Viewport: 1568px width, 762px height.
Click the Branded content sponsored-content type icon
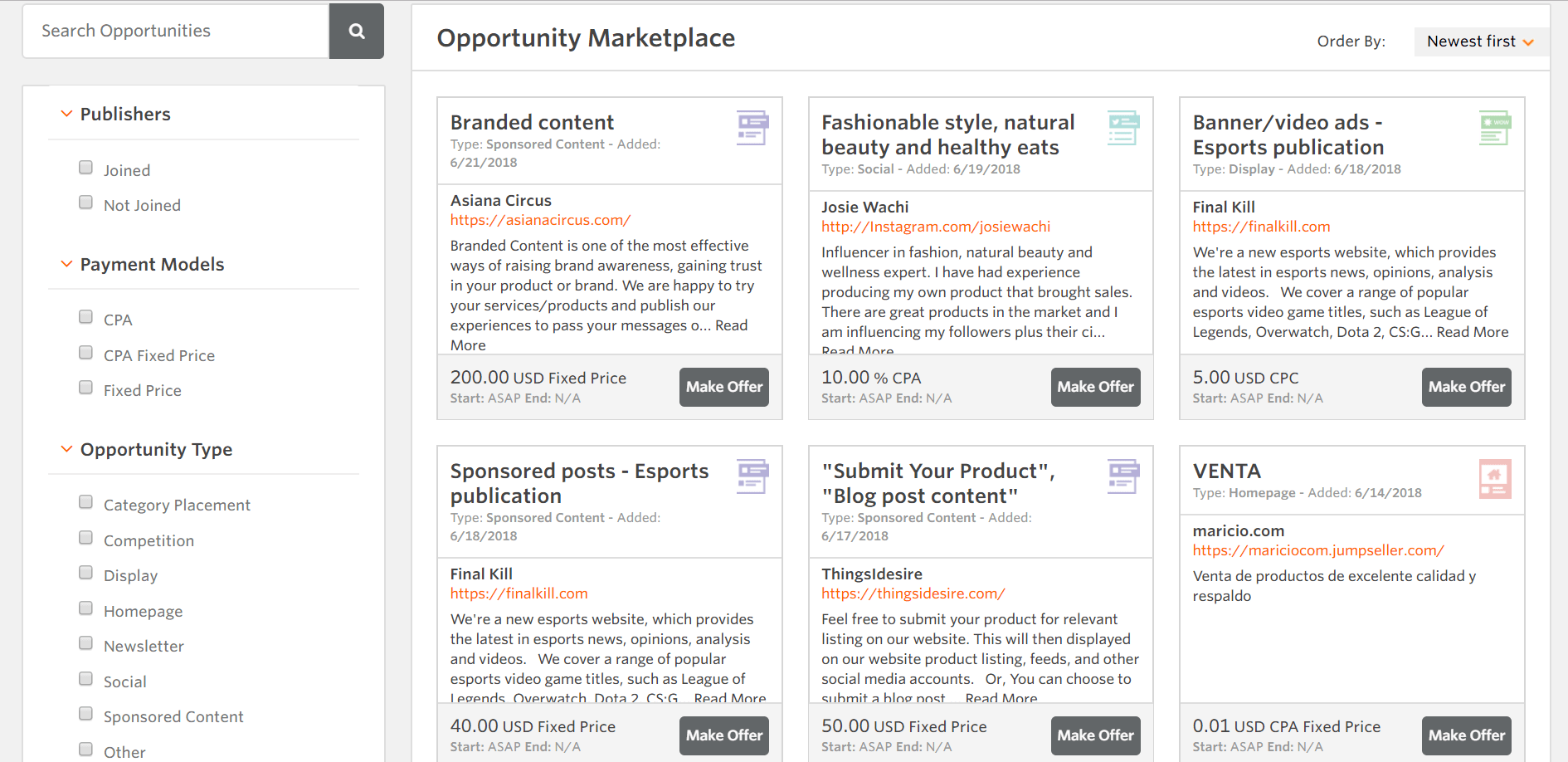click(752, 129)
